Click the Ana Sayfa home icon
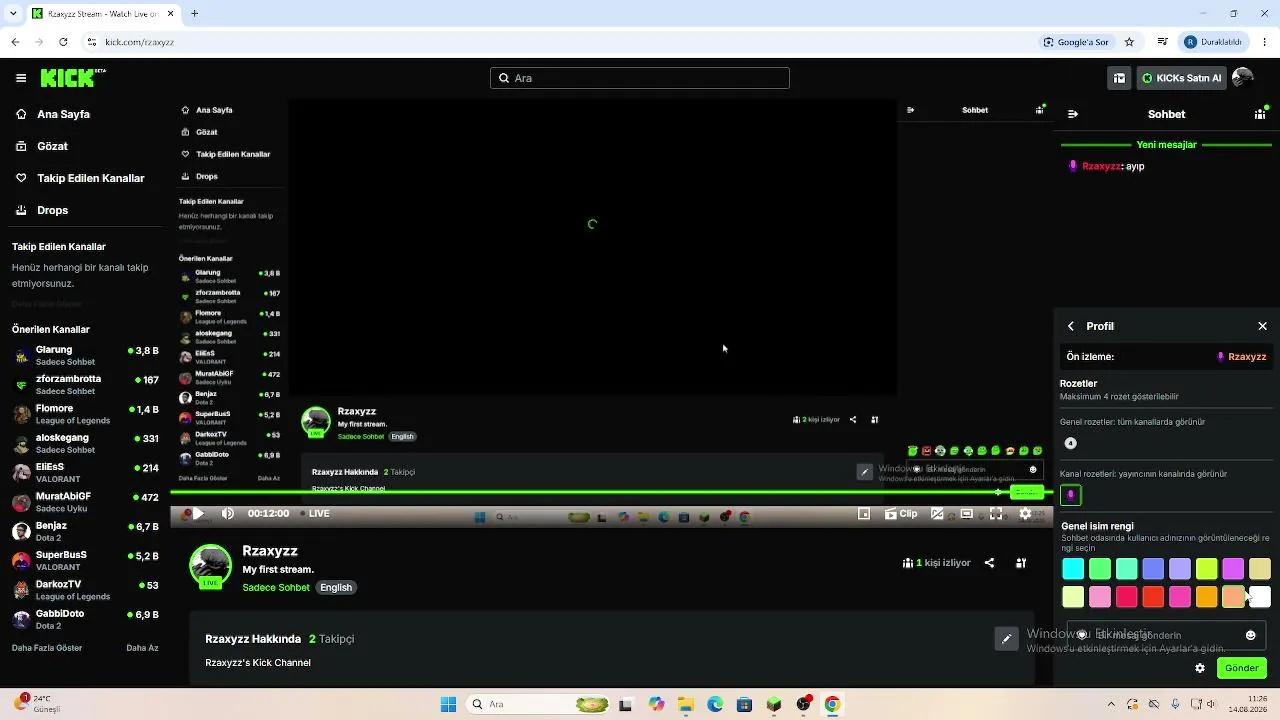The width and height of the screenshot is (1280, 720). click(x=21, y=114)
